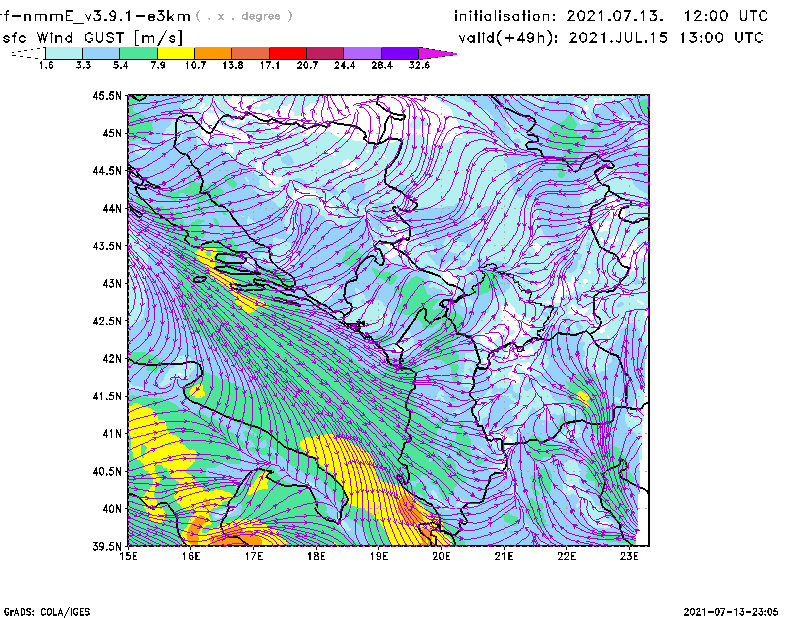Click the 41N latitude label
800x618 pixels.
coord(112,434)
